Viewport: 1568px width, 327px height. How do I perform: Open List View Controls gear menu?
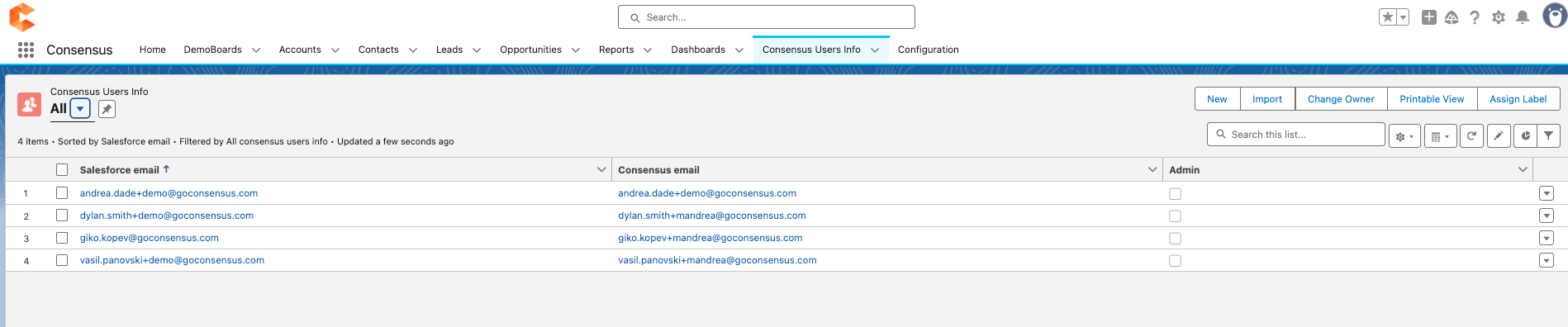[x=1404, y=135]
